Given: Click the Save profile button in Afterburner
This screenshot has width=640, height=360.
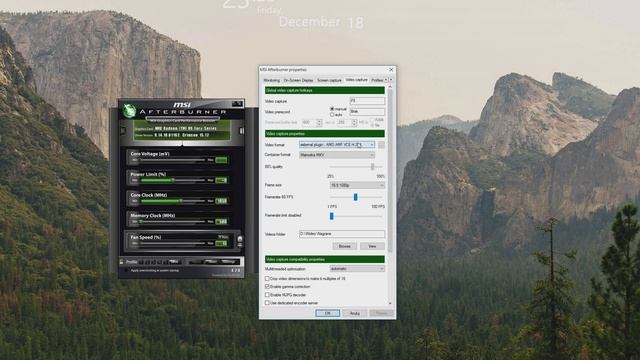Looking at the screenshot, I should pyautogui.click(x=173, y=262).
